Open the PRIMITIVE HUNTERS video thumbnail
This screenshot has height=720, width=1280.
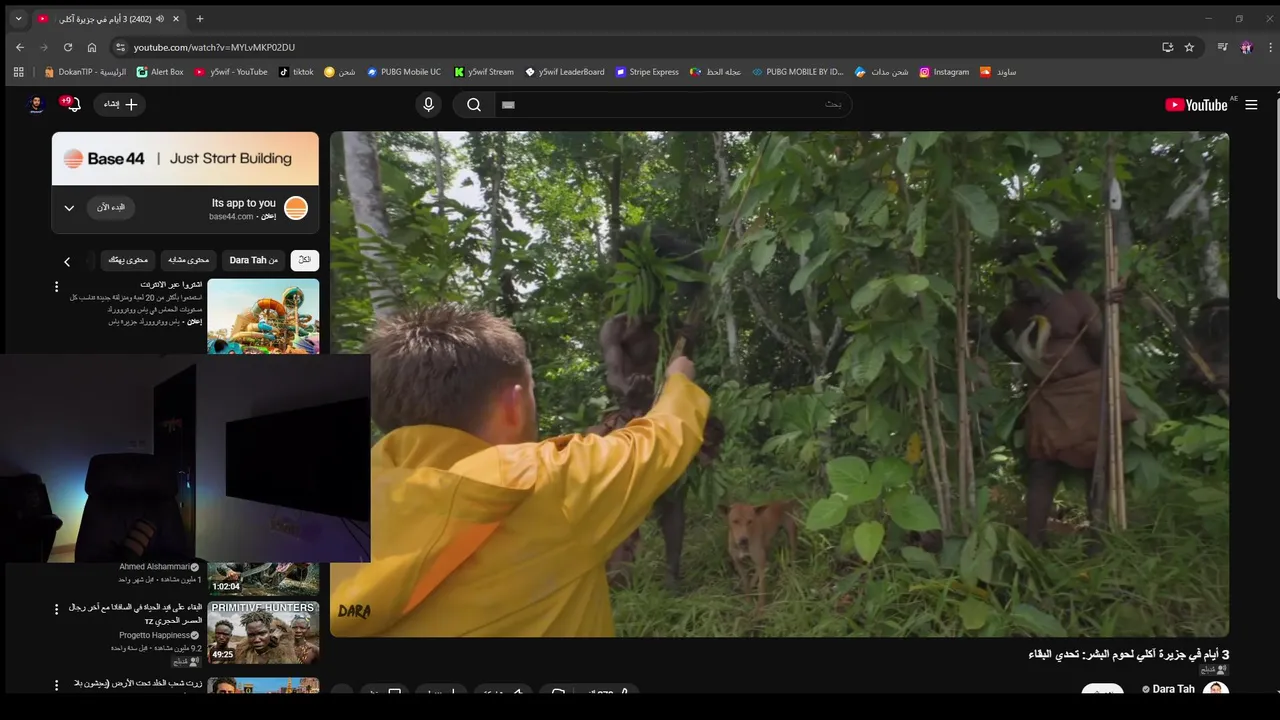pos(263,632)
